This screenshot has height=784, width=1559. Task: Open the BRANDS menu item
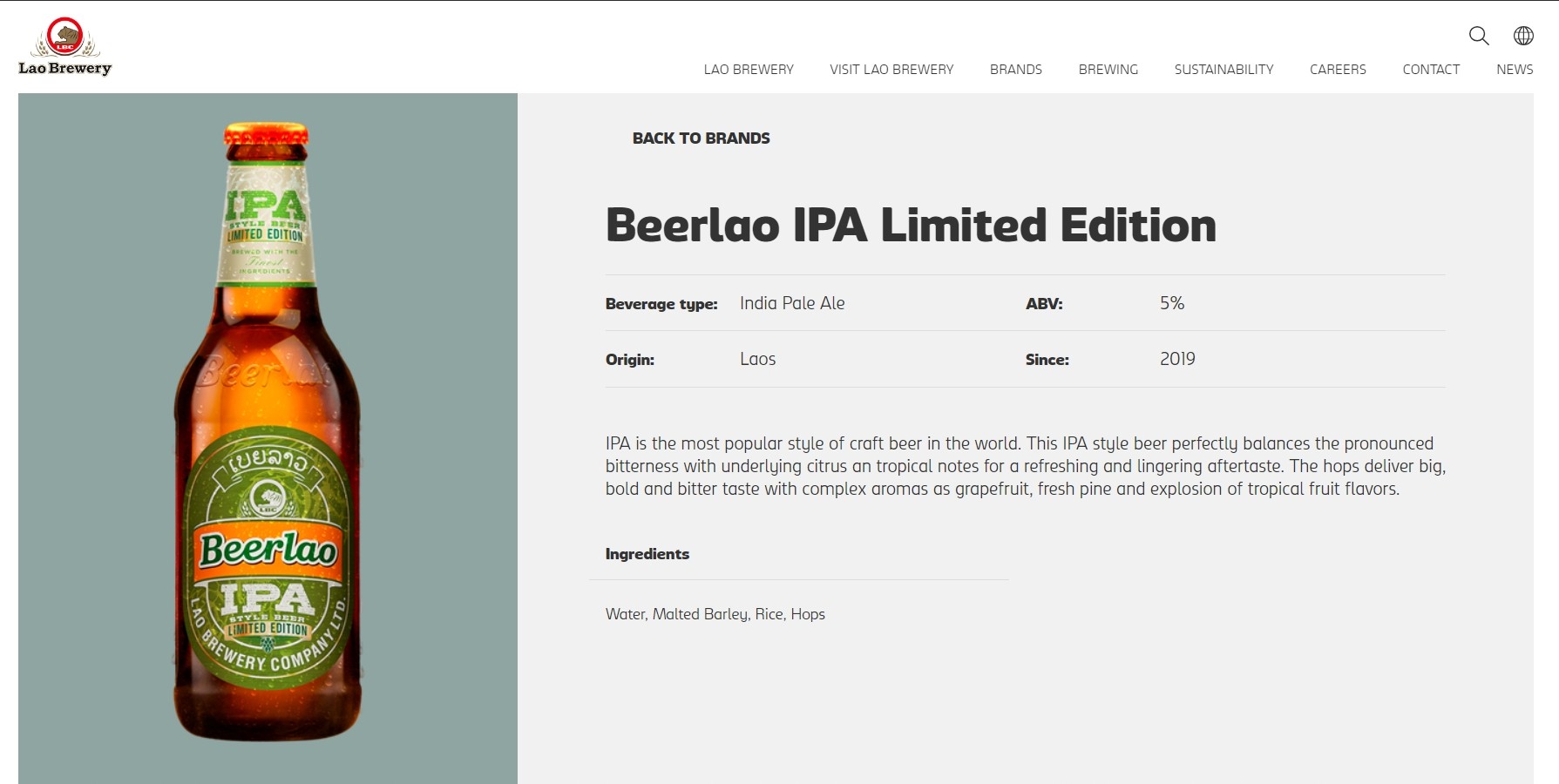click(1016, 70)
